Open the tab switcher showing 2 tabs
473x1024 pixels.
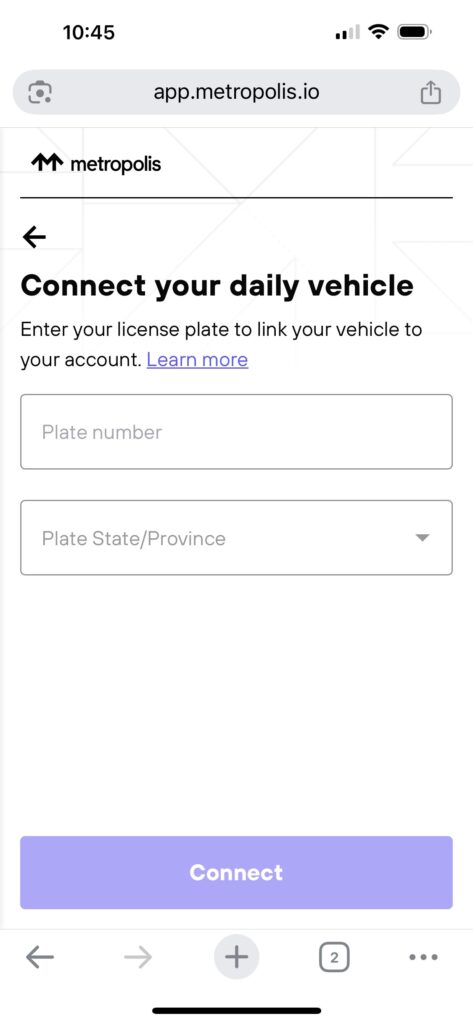334,958
